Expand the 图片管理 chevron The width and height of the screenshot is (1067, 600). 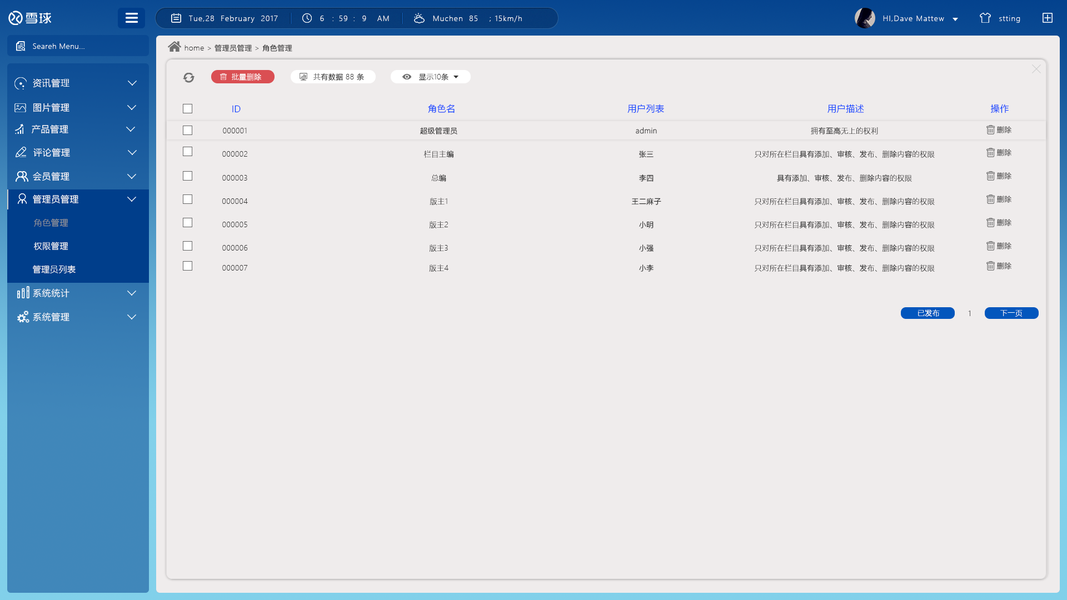(132, 107)
